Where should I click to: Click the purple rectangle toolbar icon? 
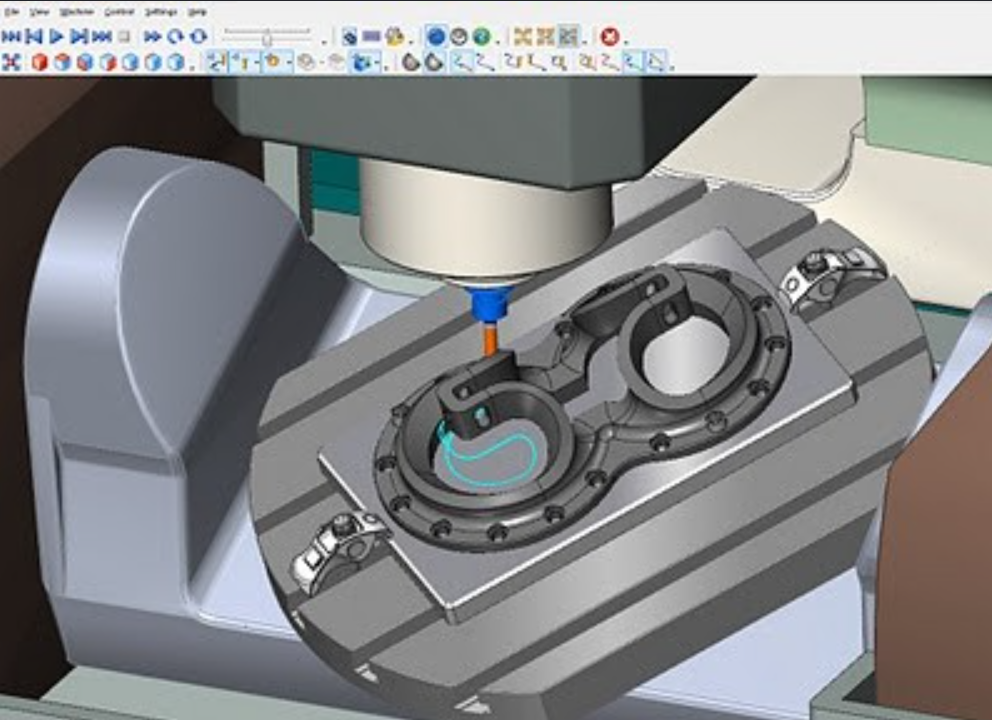(x=371, y=37)
